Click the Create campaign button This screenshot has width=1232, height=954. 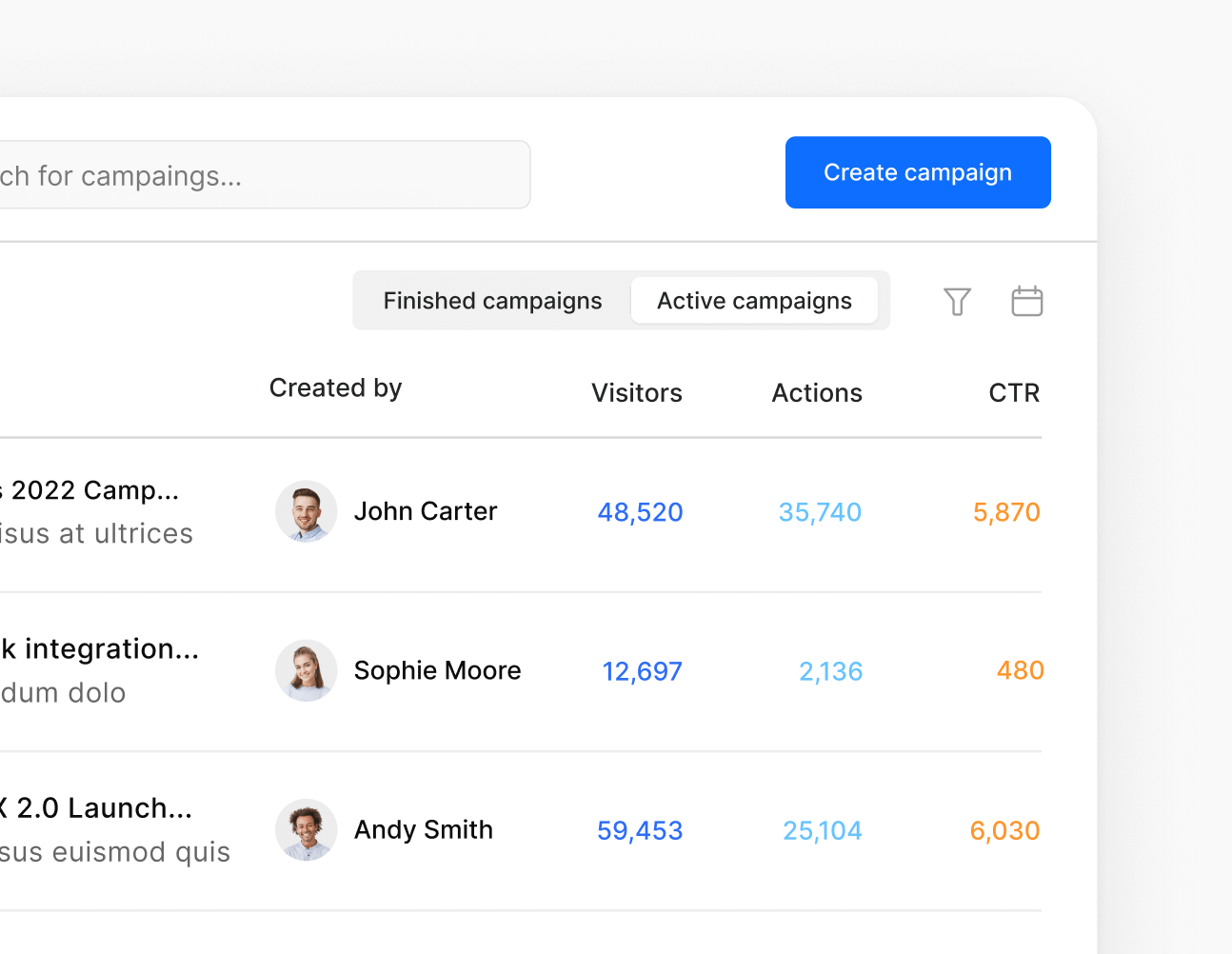tap(917, 172)
